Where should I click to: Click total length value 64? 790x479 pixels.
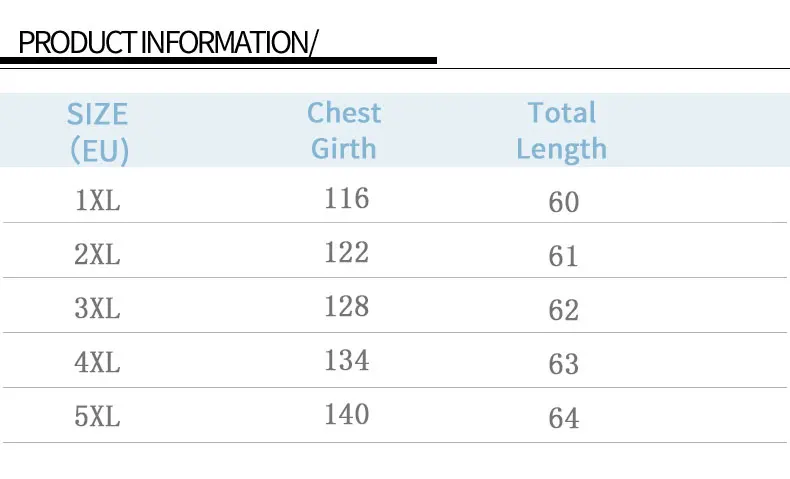(x=564, y=418)
